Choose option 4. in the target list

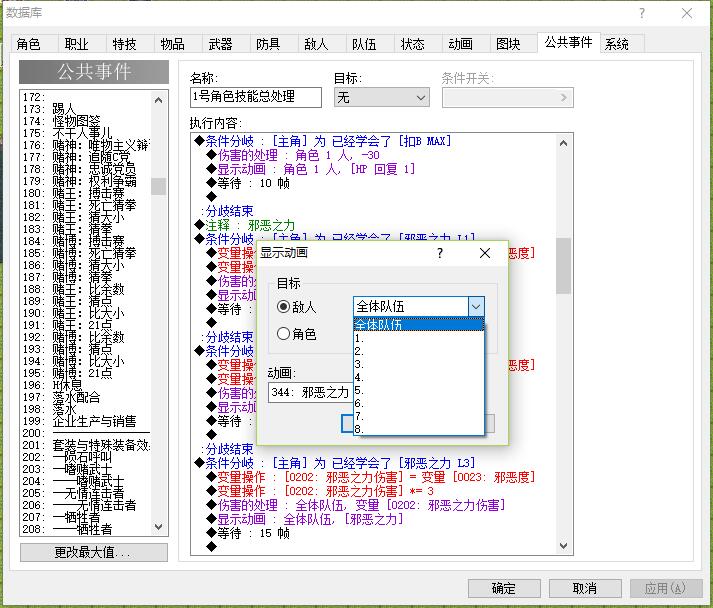point(418,377)
